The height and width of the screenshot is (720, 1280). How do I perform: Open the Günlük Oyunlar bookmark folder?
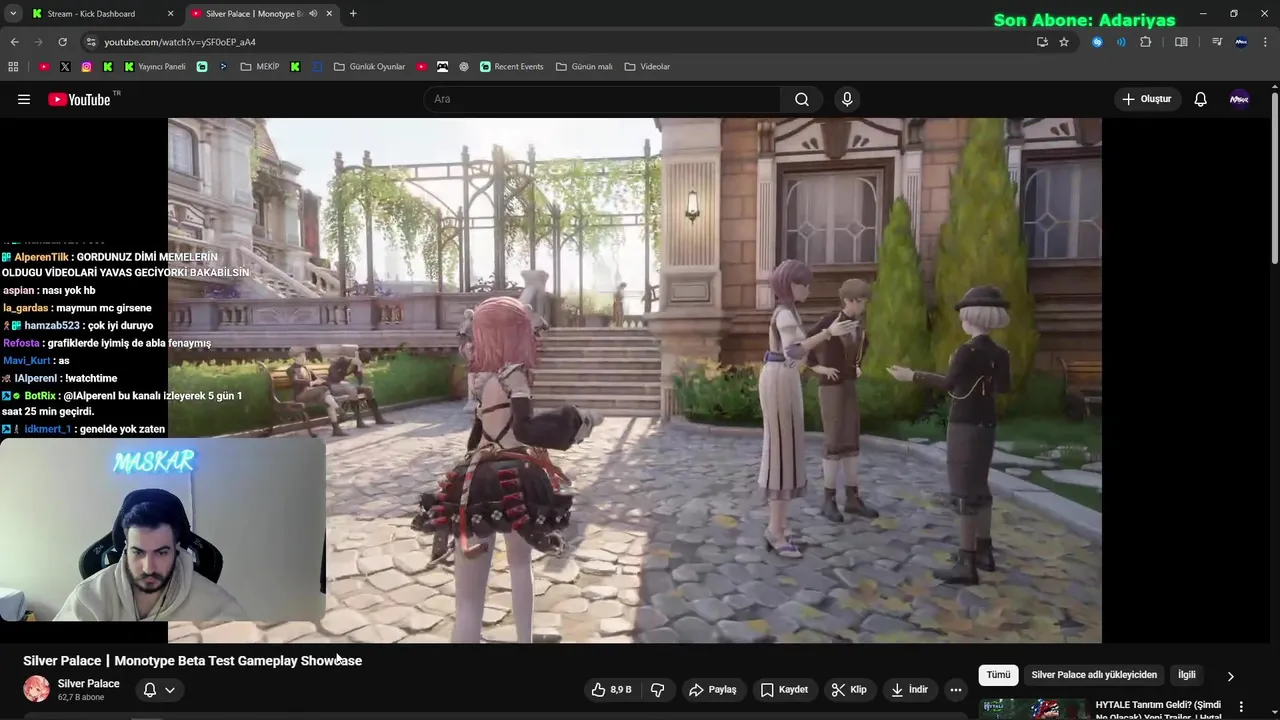(370, 67)
